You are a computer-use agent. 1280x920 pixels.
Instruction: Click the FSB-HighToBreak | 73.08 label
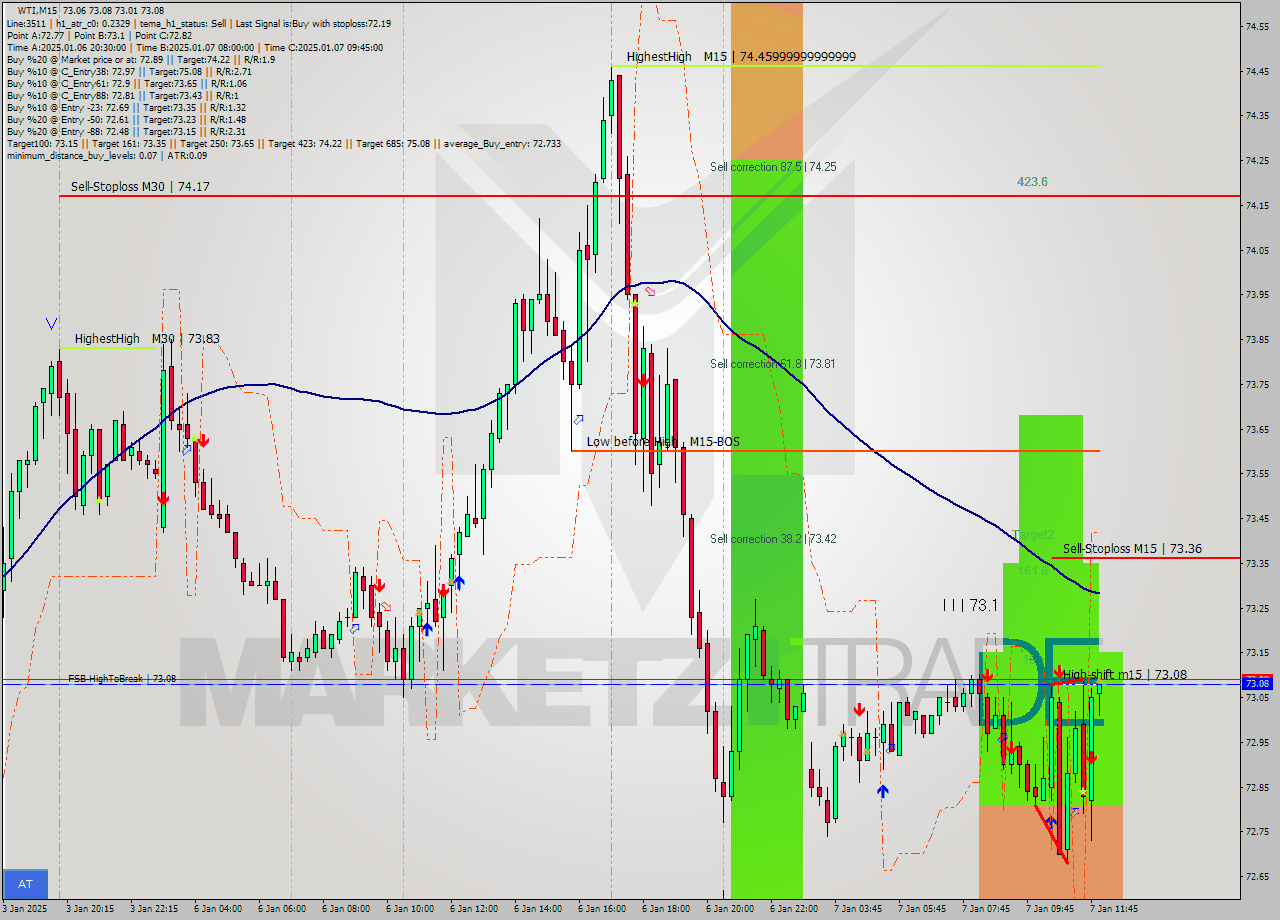[122, 679]
